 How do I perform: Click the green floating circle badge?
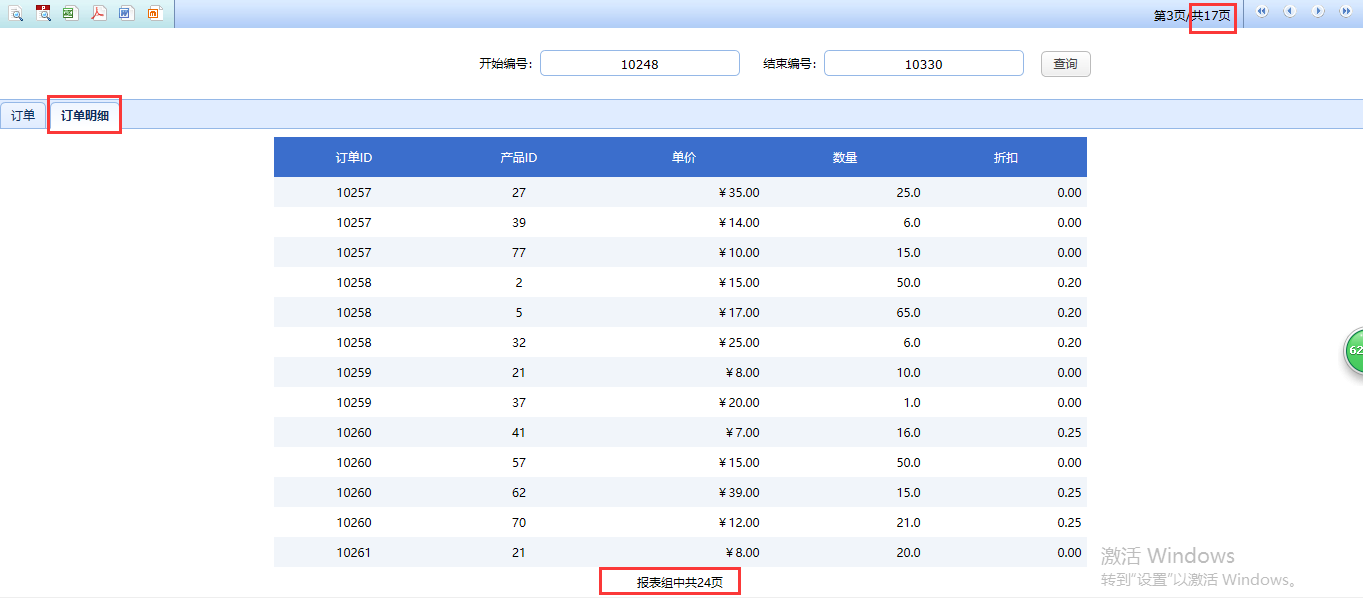1354,351
